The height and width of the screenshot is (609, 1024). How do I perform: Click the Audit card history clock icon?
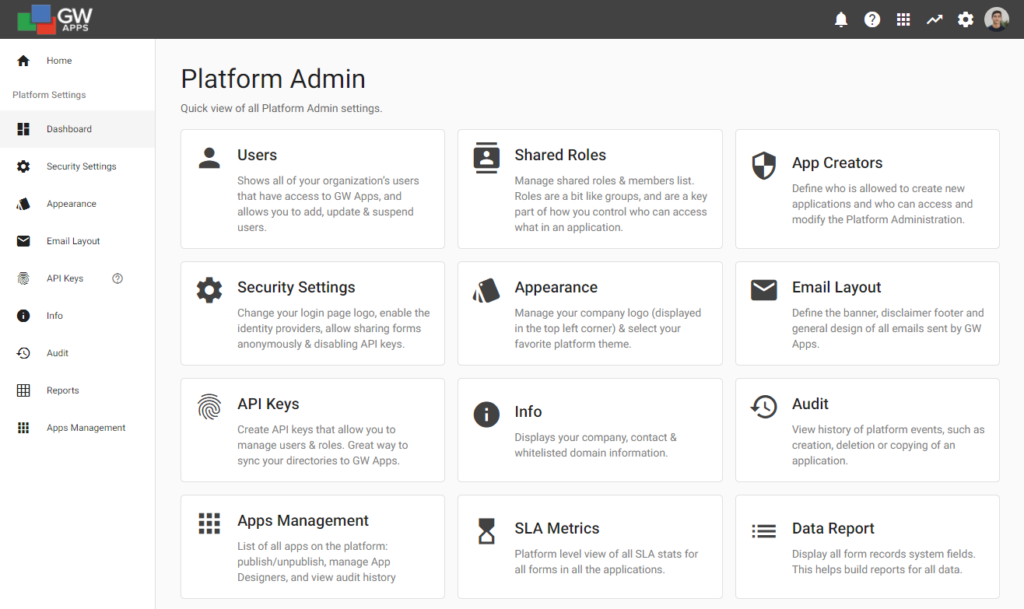[x=763, y=406]
